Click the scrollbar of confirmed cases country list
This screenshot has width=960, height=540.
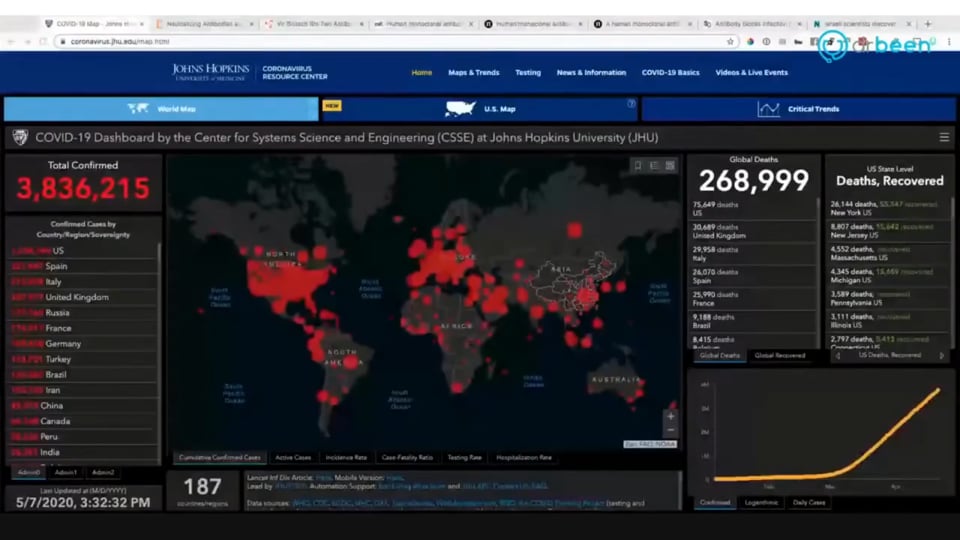click(x=160, y=352)
